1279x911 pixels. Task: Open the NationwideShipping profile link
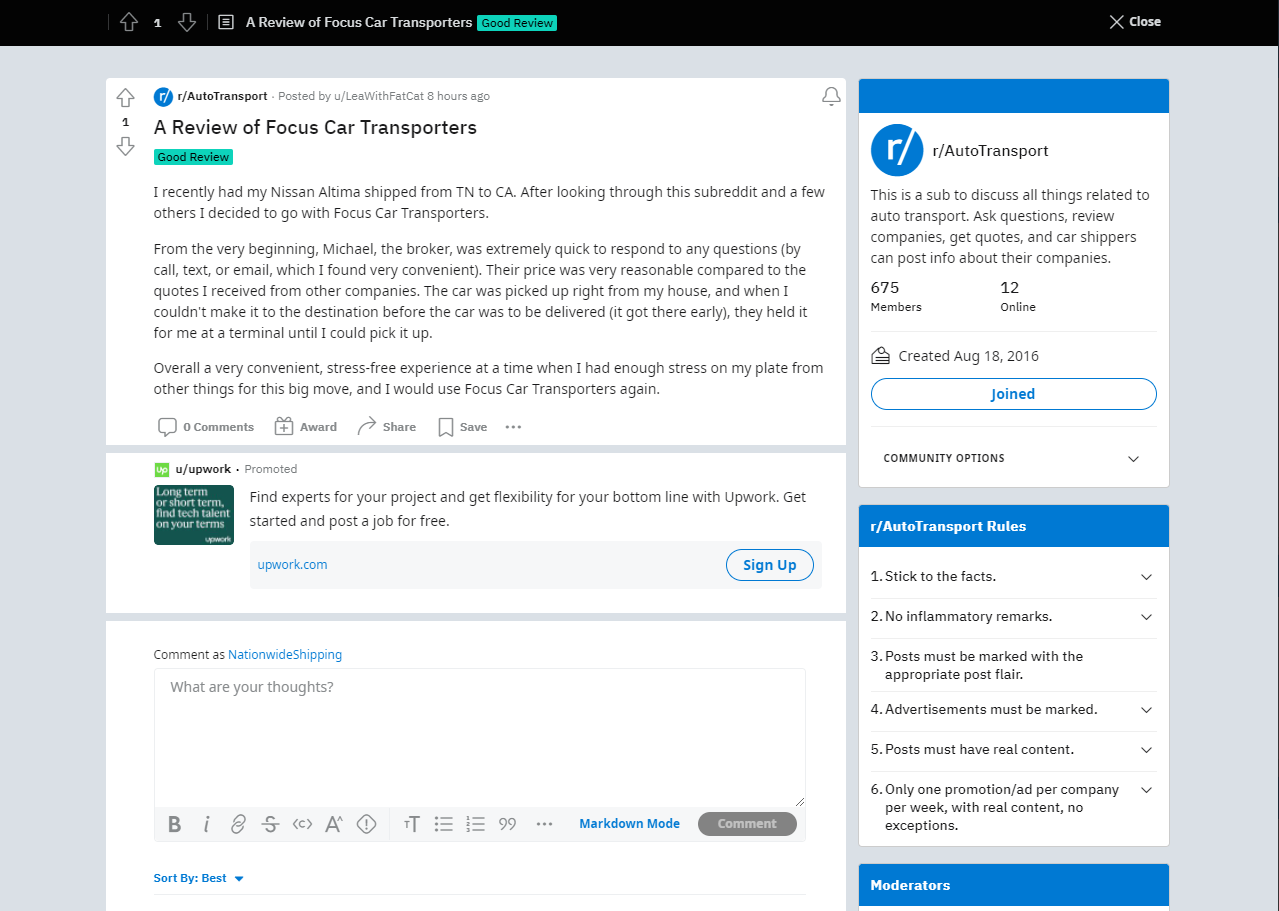(x=285, y=655)
